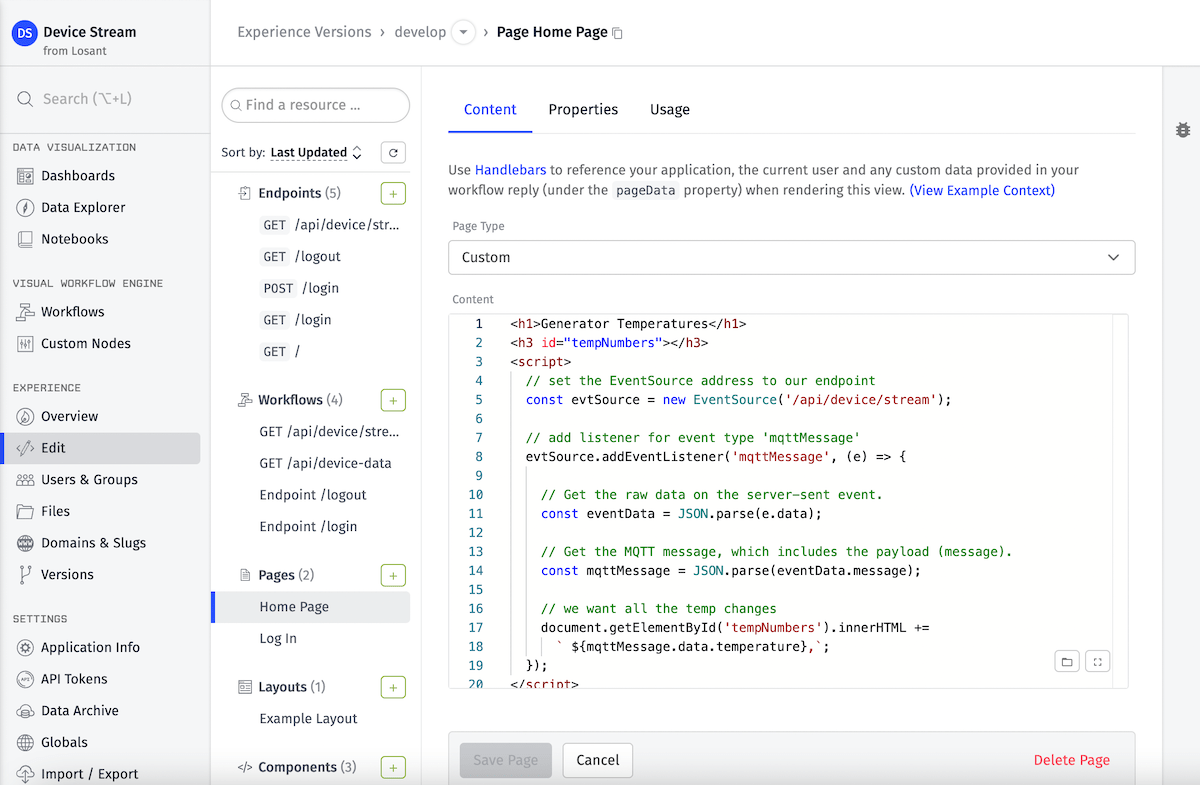The height and width of the screenshot is (785, 1200).
Task: Click the Cancel button
Action: click(x=598, y=760)
